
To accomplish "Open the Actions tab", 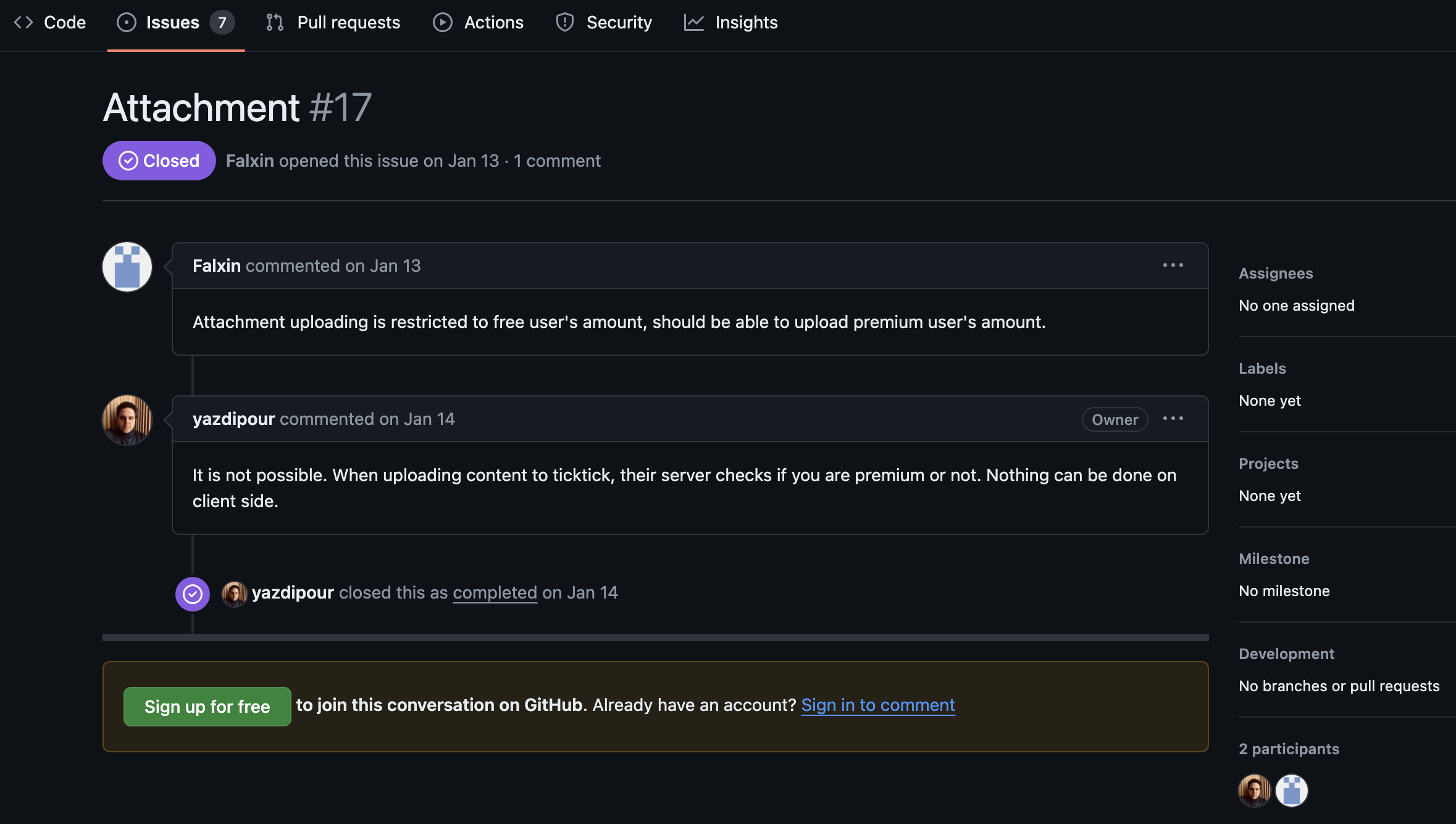I will [x=479, y=23].
